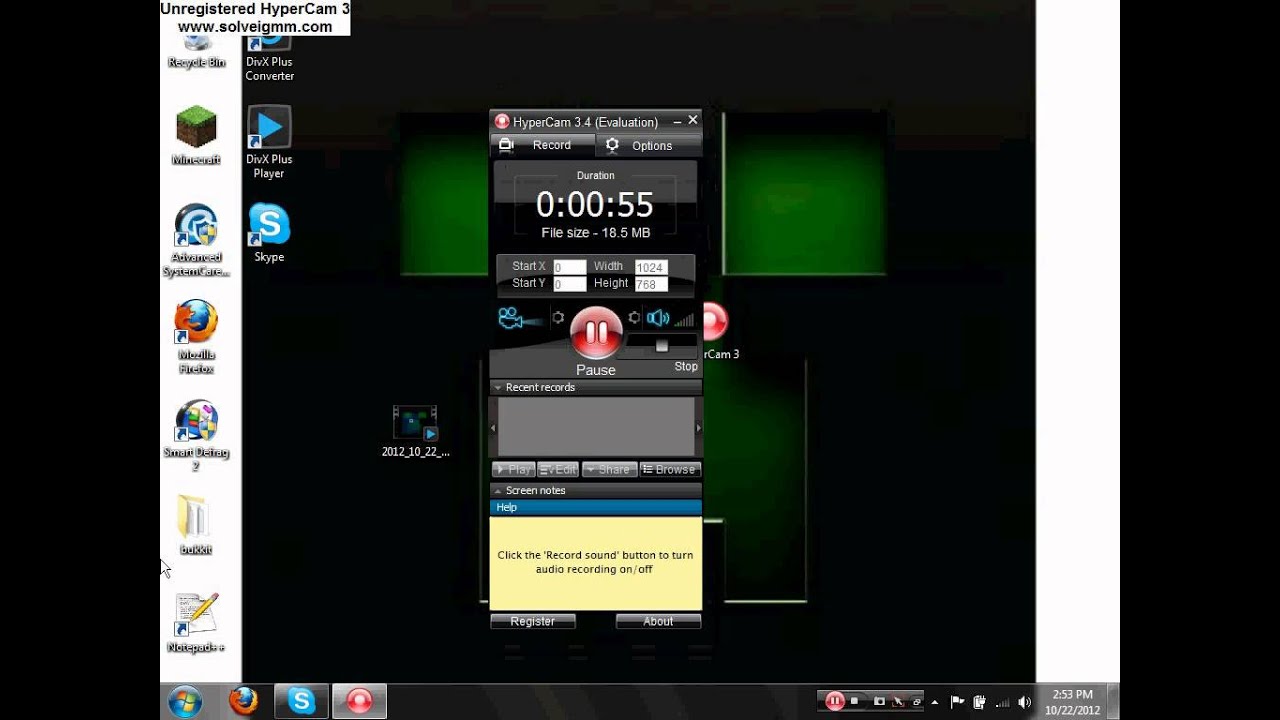
Task: Stop the recording via the Stop slider handle
Action: pos(661,346)
